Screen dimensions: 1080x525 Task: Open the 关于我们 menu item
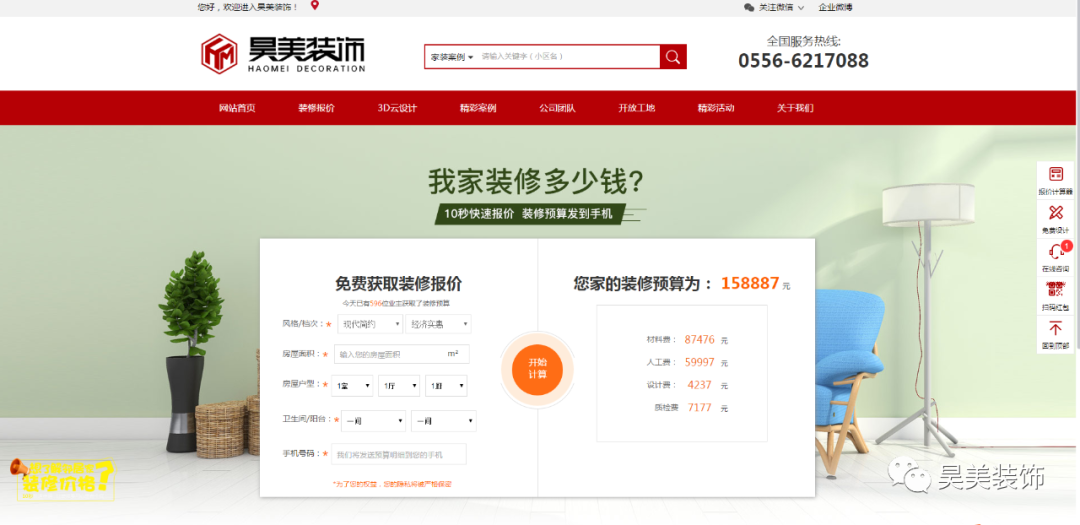point(795,108)
